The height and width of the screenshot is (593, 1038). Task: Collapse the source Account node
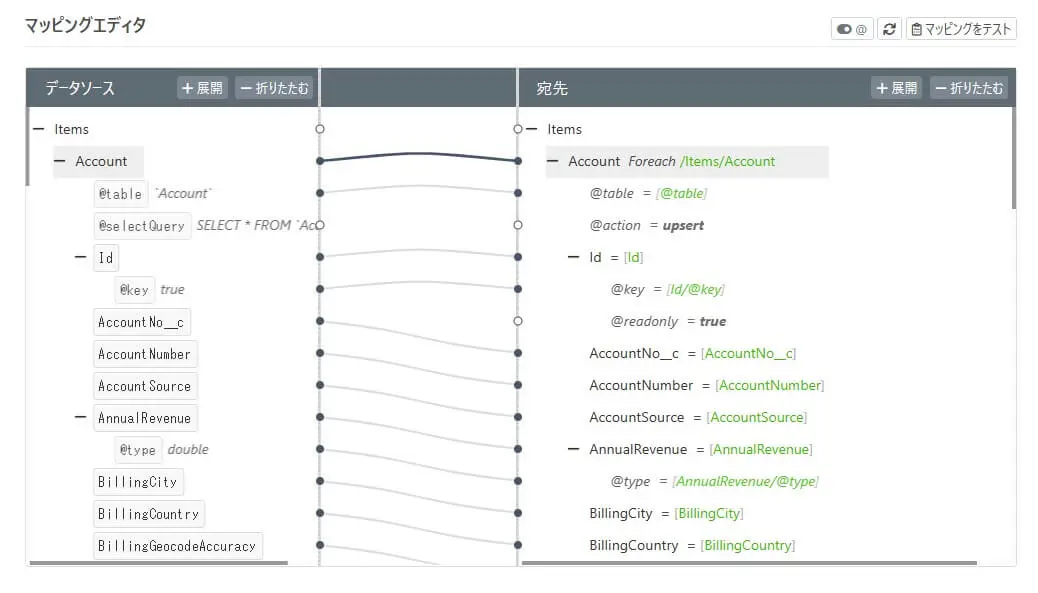coord(59,161)
